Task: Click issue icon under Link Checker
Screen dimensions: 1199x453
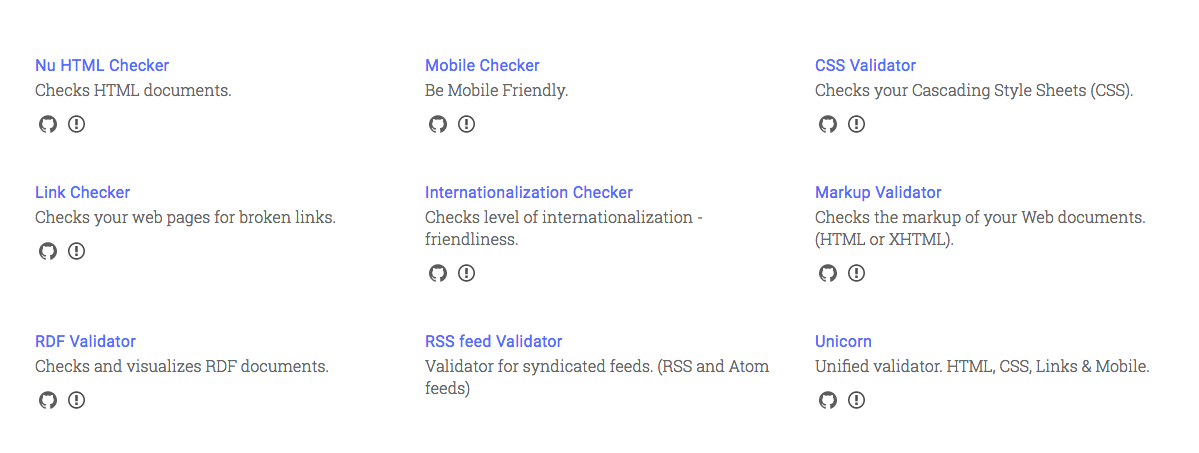Action: 76,251
